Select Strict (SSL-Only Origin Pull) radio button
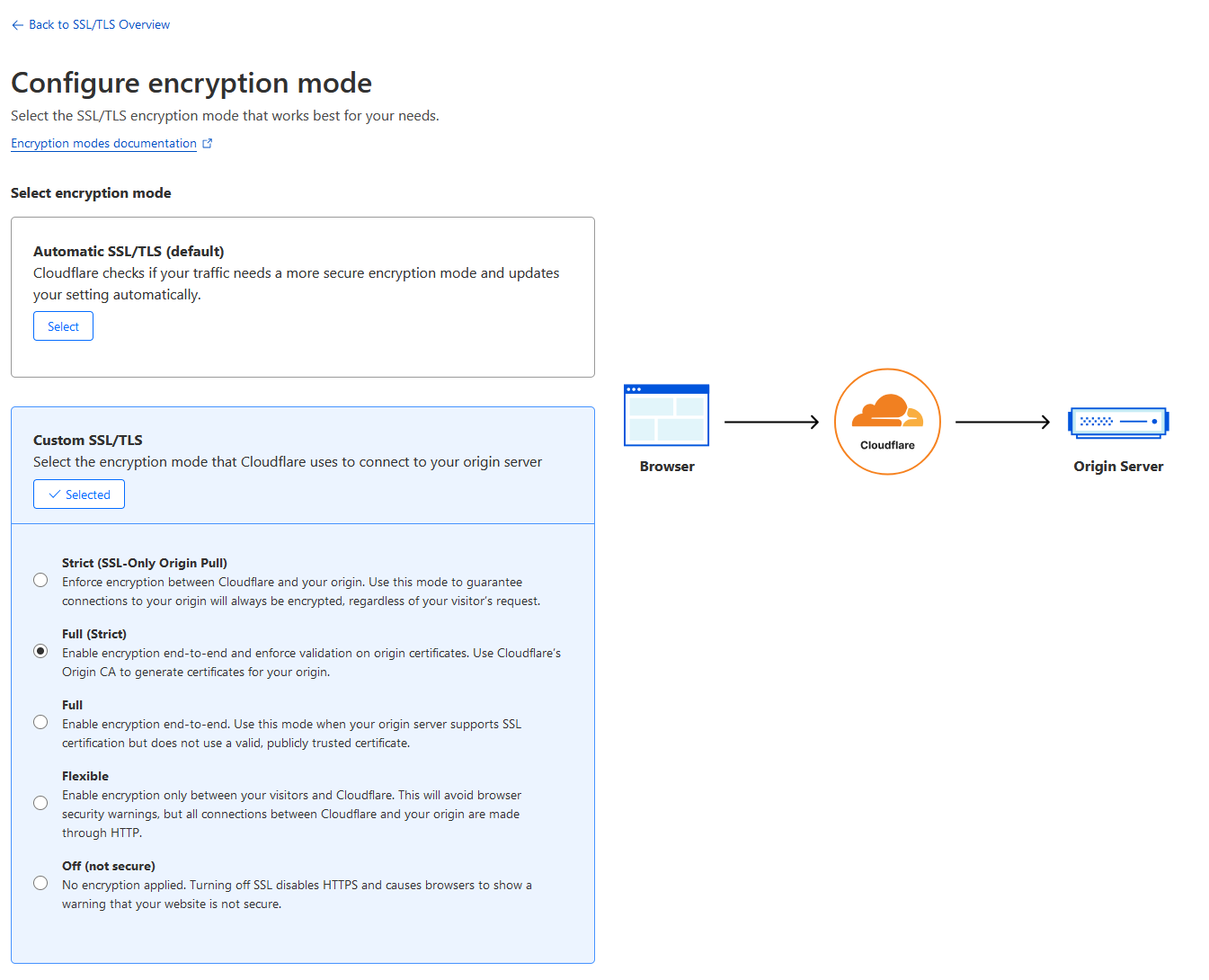The height and width of the screenshot is (980, 1209). point(40,580)
